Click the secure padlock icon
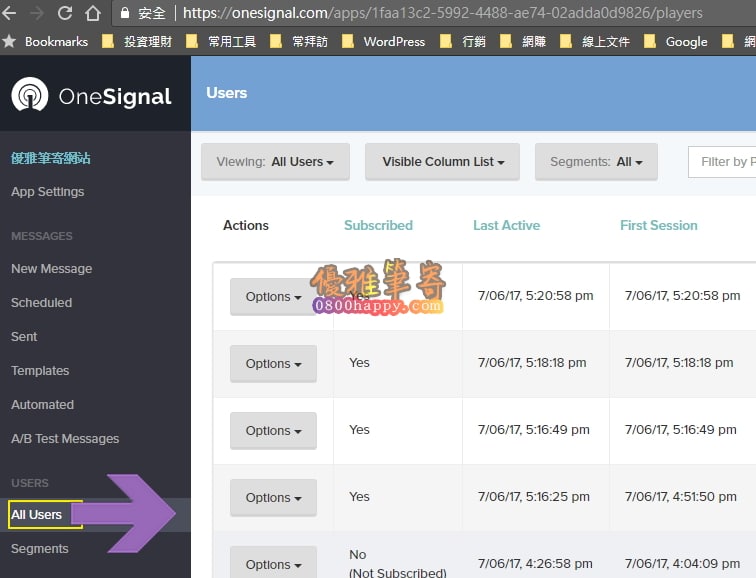 click(x=124, y=13)
